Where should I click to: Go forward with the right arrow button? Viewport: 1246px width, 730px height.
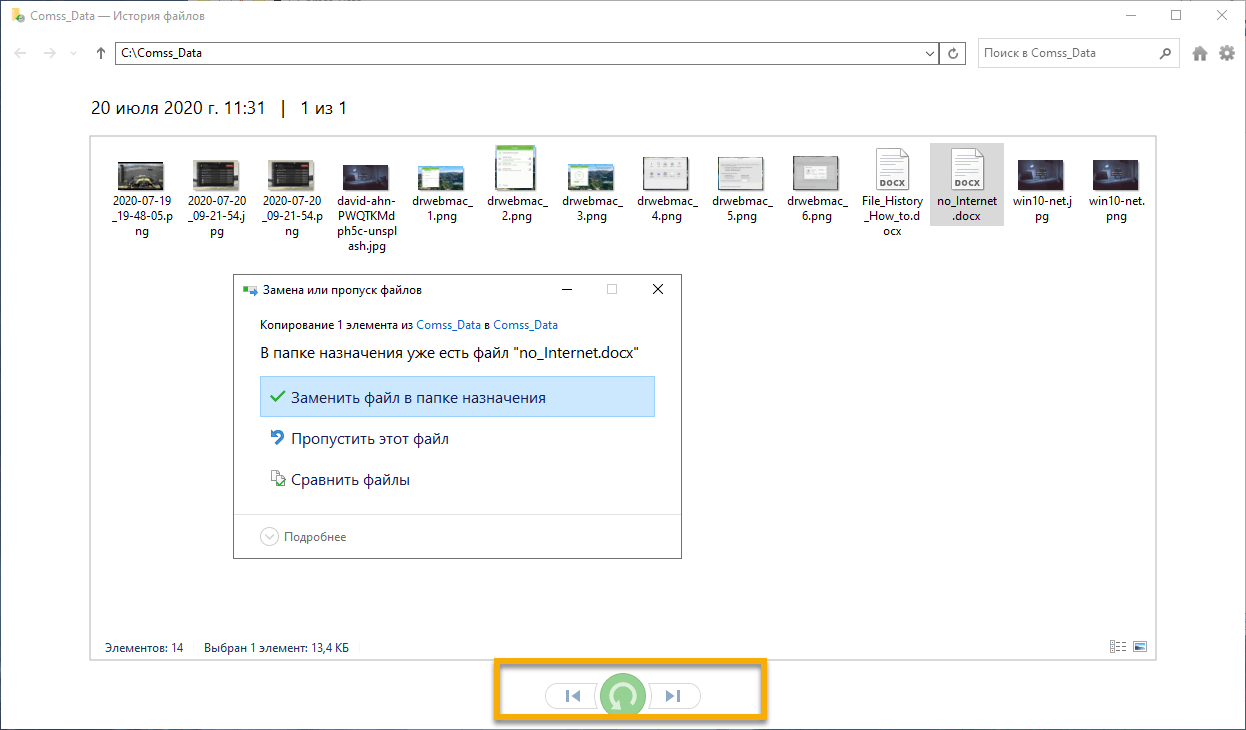click(49, 53)
